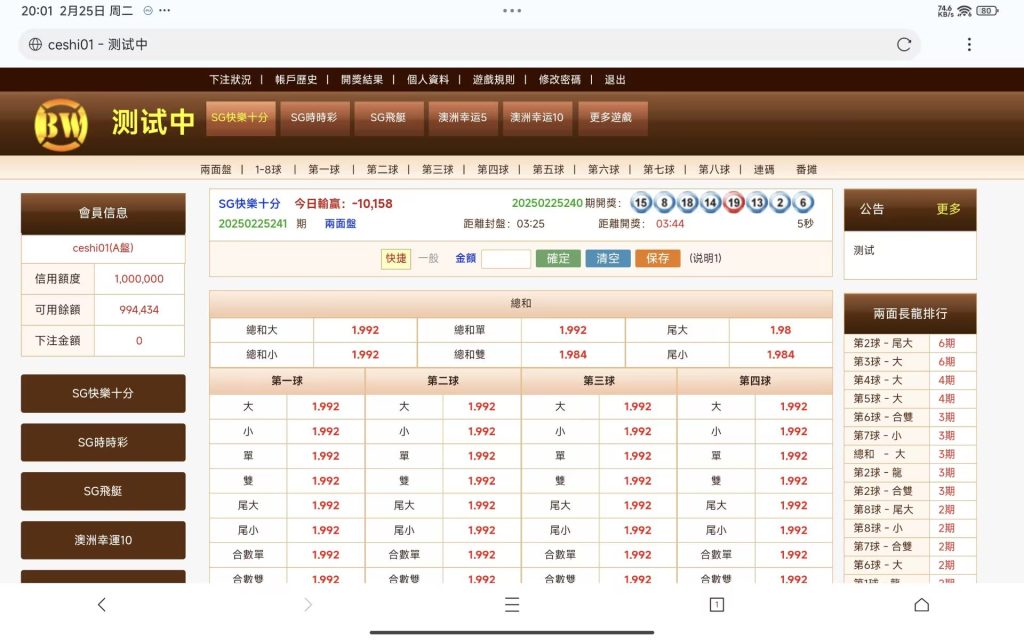Switch to 第五球 sub-tab
Viewport: 1024px width, 640px height.
click(549, 170)
